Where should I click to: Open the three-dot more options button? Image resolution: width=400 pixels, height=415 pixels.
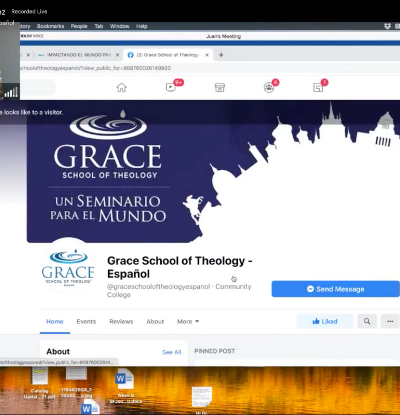click(390, 321)
